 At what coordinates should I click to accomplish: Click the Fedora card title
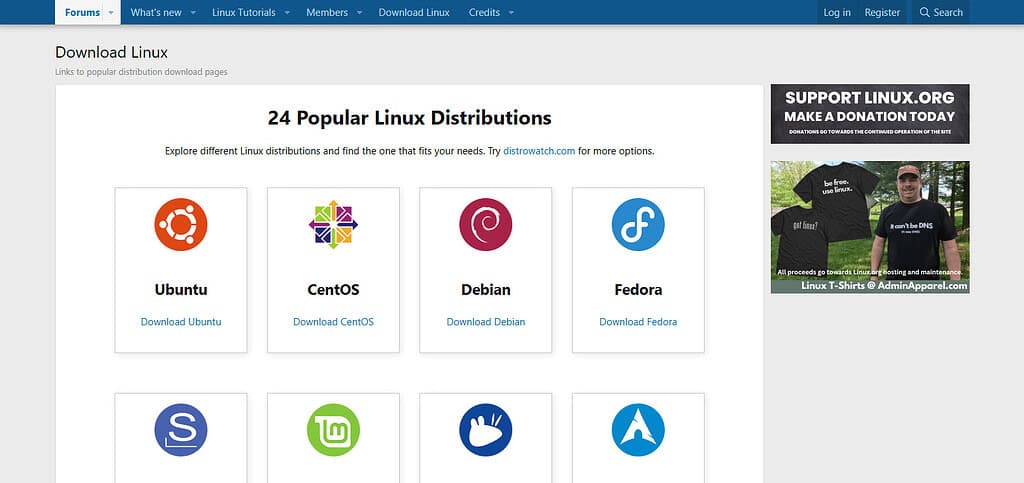(x=638, y=290)
